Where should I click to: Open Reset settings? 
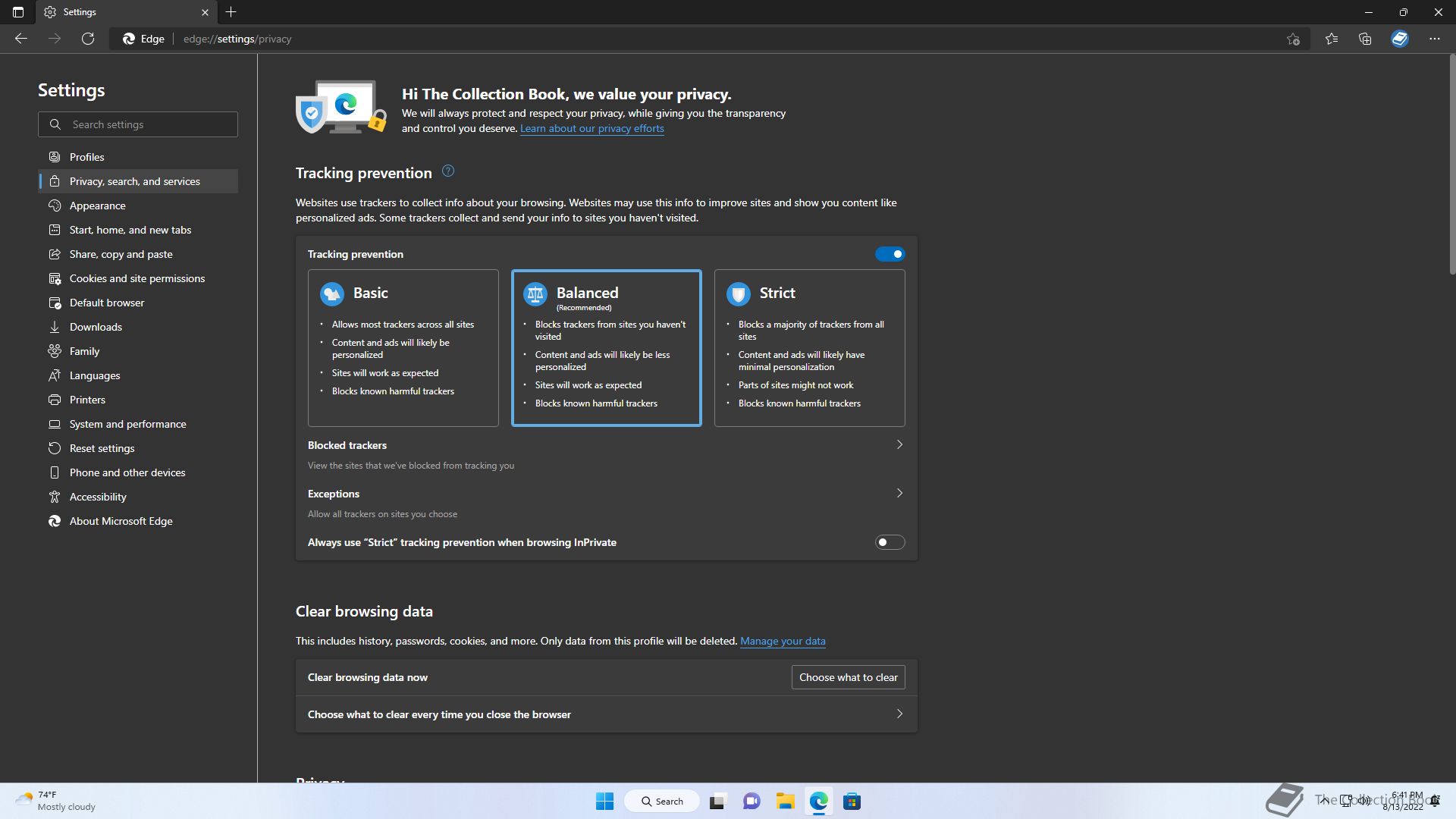tap(138, 448)
